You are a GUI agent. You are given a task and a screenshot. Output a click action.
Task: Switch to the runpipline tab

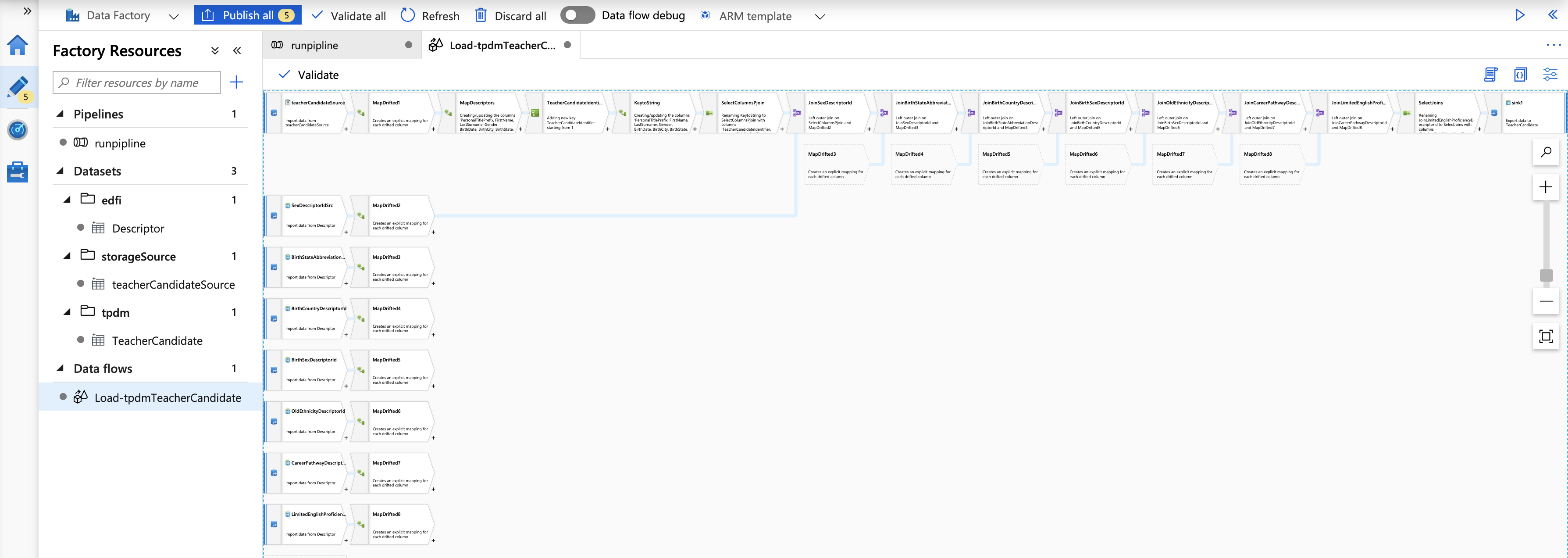coord(315,46)
